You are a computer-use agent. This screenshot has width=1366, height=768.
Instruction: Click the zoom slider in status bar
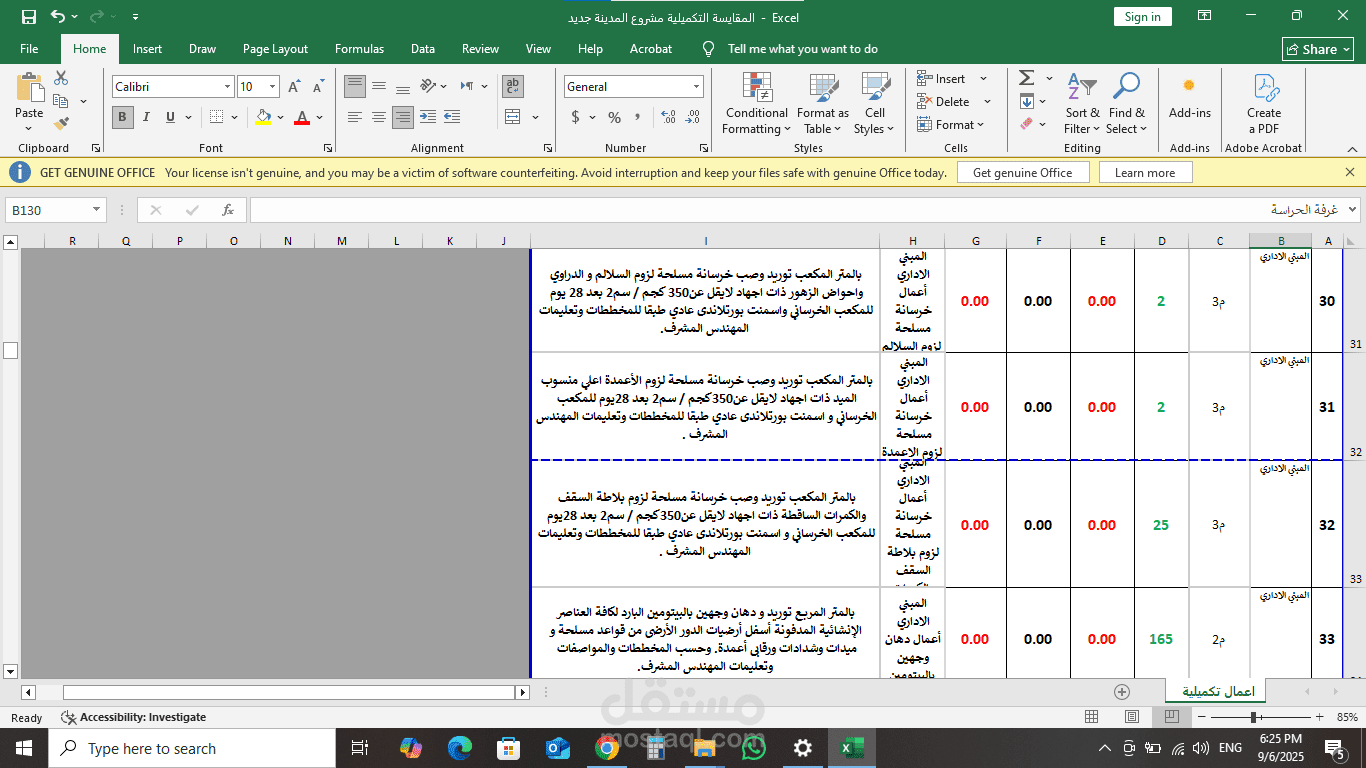coord(1254,717)
